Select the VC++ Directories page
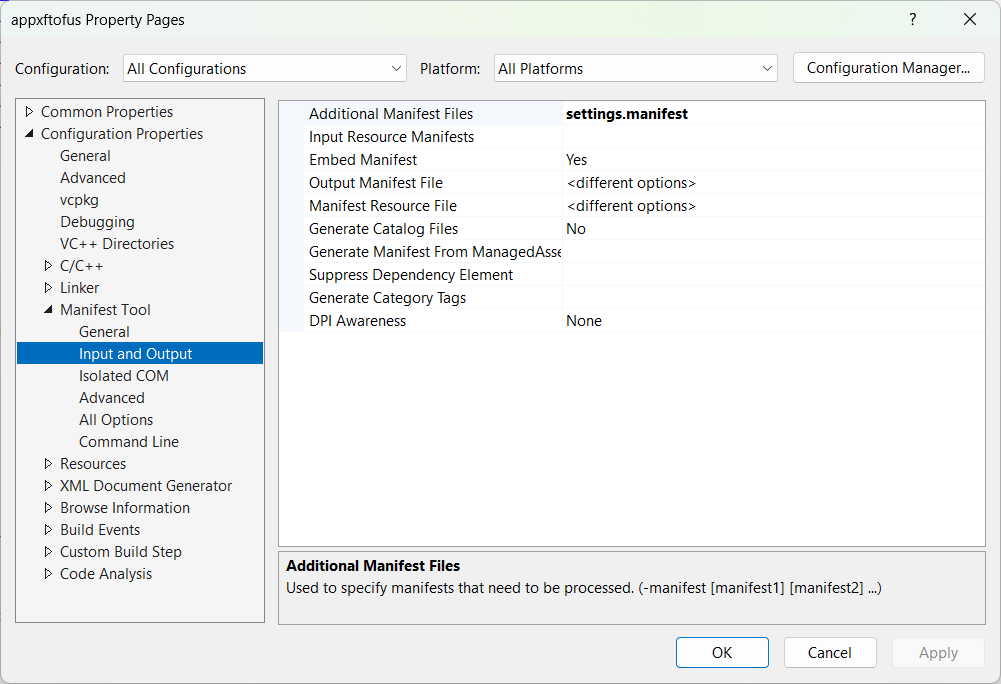 coord(117,244)
